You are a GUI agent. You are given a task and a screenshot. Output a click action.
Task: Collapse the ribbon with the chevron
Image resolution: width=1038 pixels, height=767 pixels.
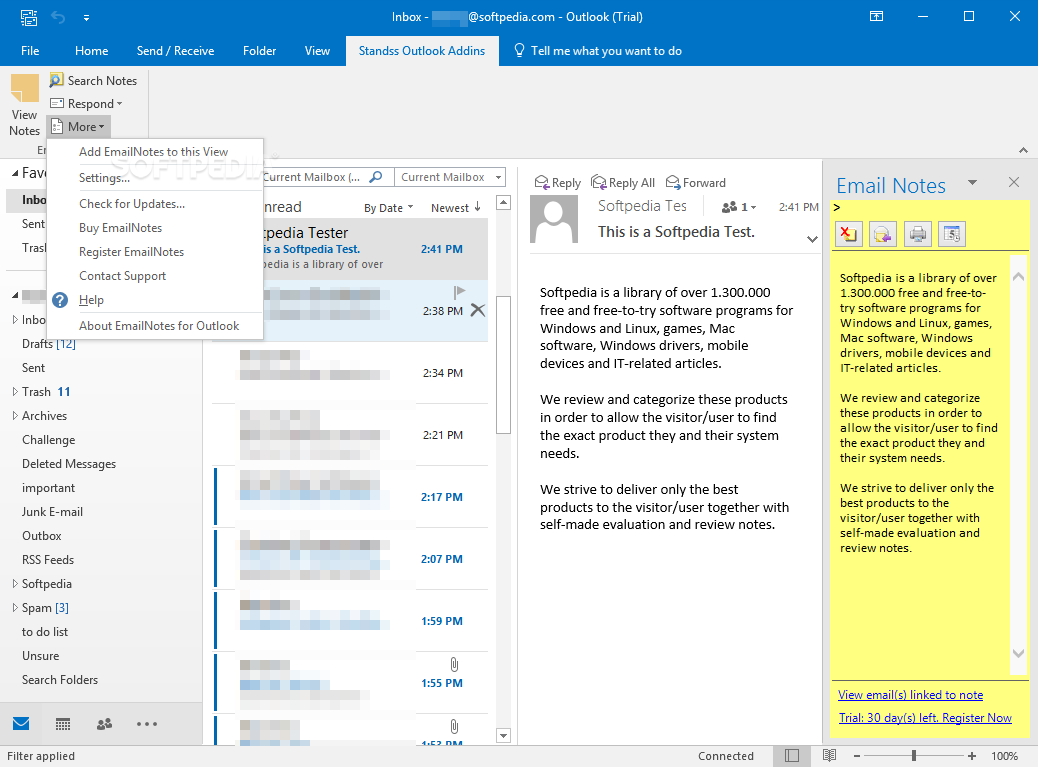coord(1023,151)
